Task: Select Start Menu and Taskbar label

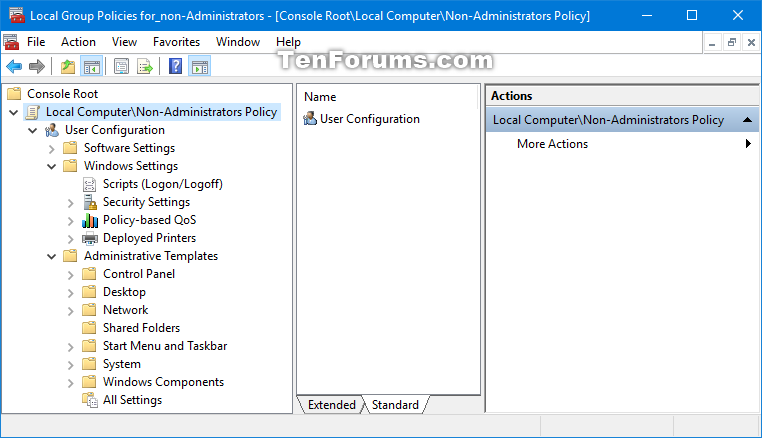Action: (x=165, y=346)
